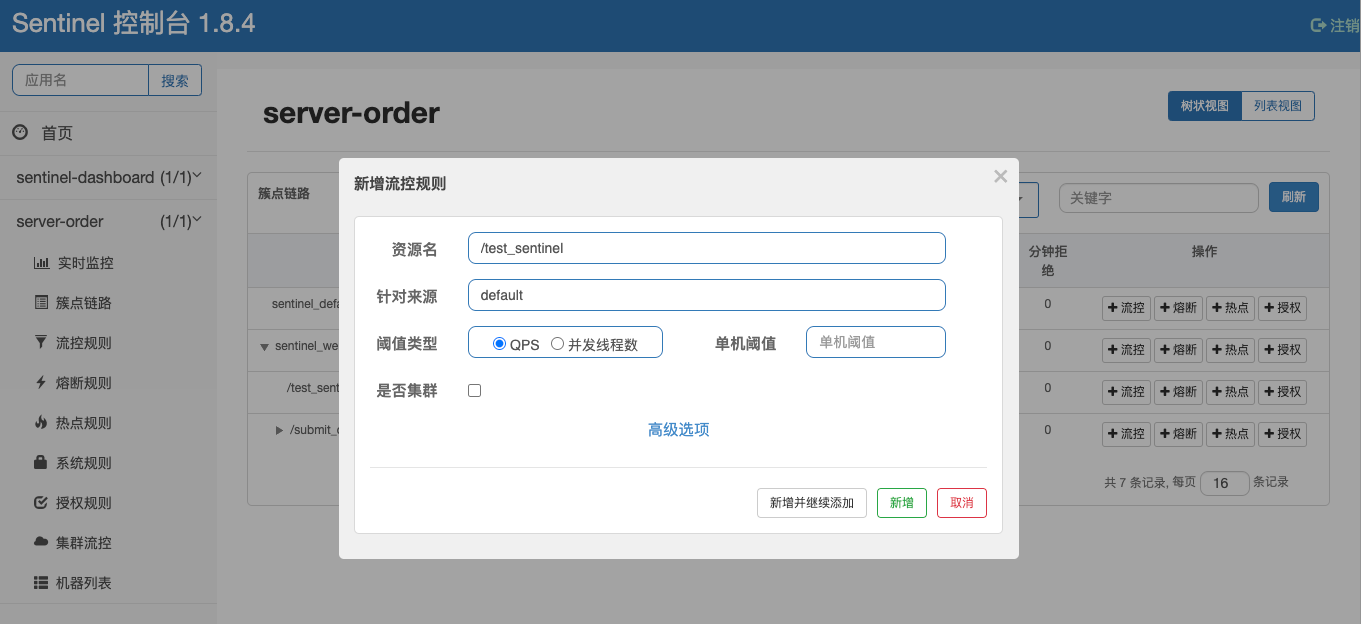Click the 授权规则 check icon
This screenshot has height=624, width=1361.
pyautogui.click(x=41, y=503)
